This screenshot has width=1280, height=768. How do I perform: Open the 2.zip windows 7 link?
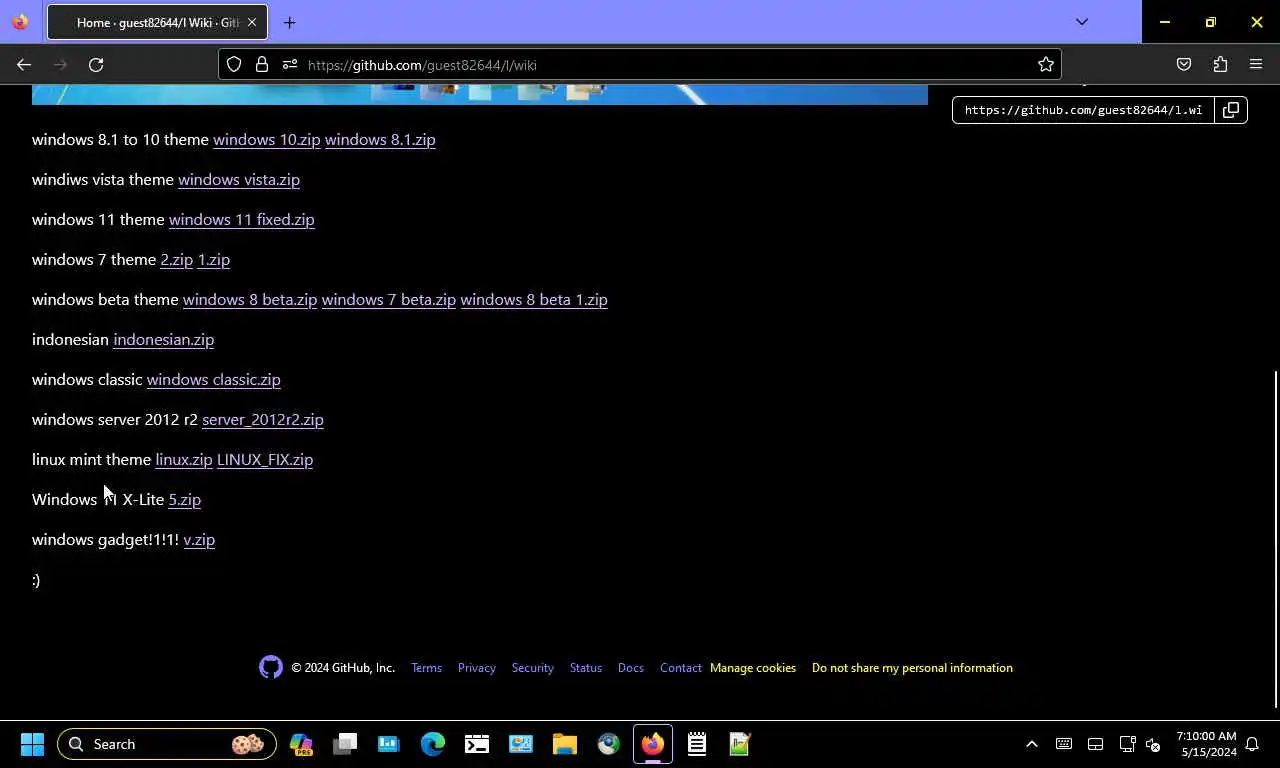point(176,259)
